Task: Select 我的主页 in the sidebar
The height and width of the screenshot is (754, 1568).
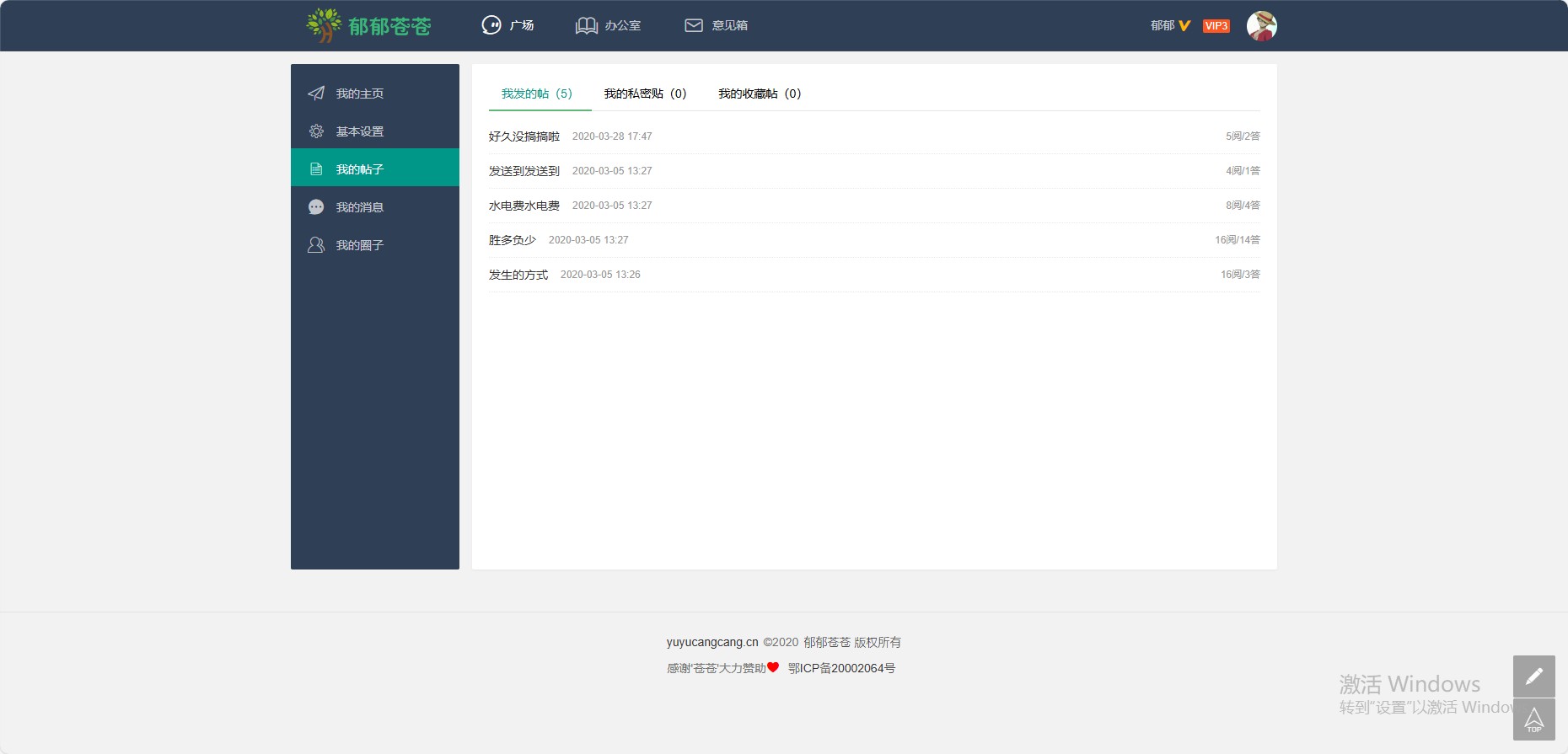Action: point(375,93)
